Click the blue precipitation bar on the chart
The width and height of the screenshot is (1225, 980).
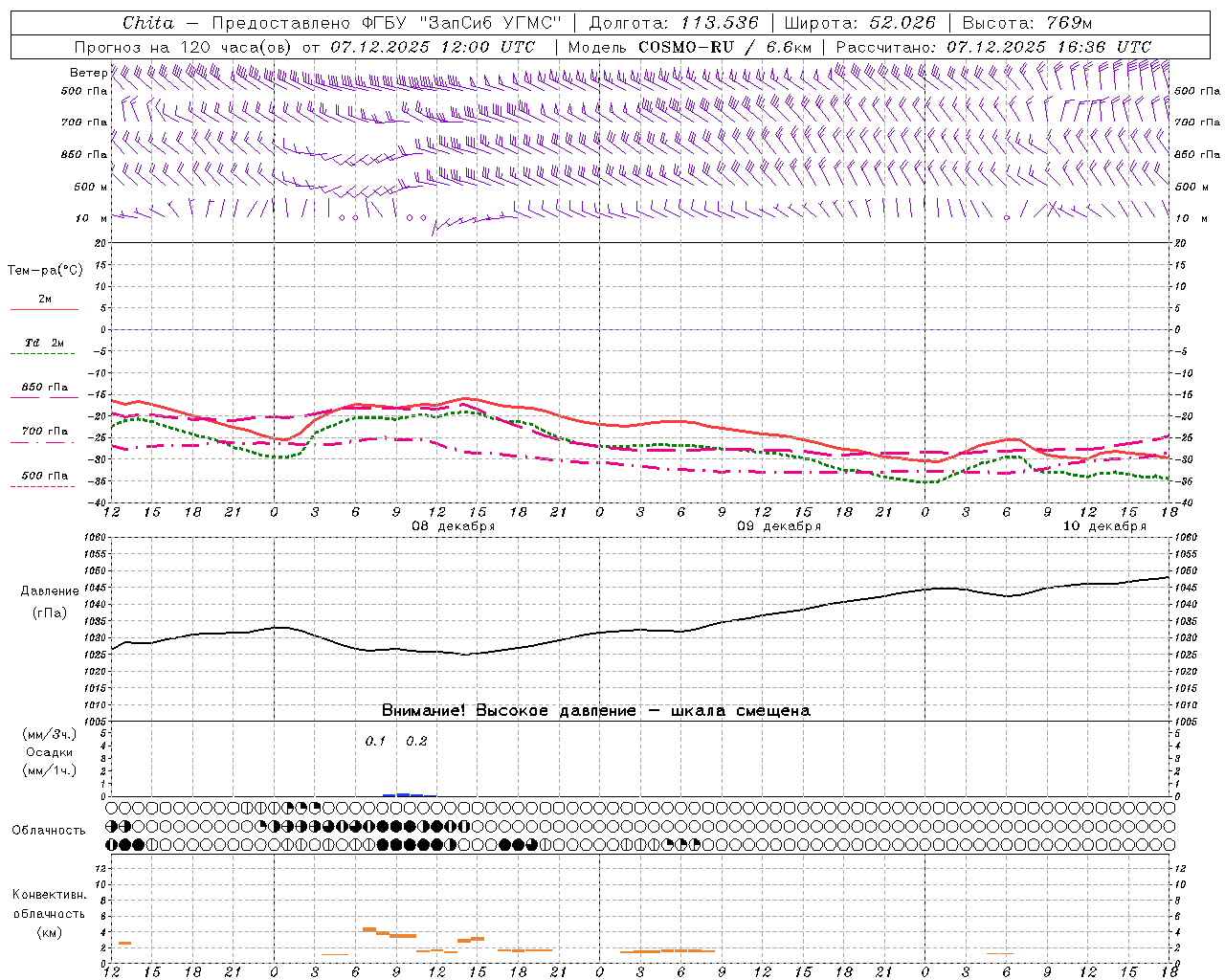409,794
